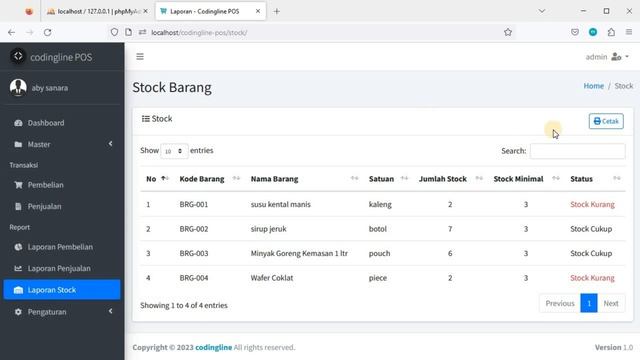The image size is (640, 360).
Task: Select the Laporan Stock menu item
Action: (x=62, y=290)
